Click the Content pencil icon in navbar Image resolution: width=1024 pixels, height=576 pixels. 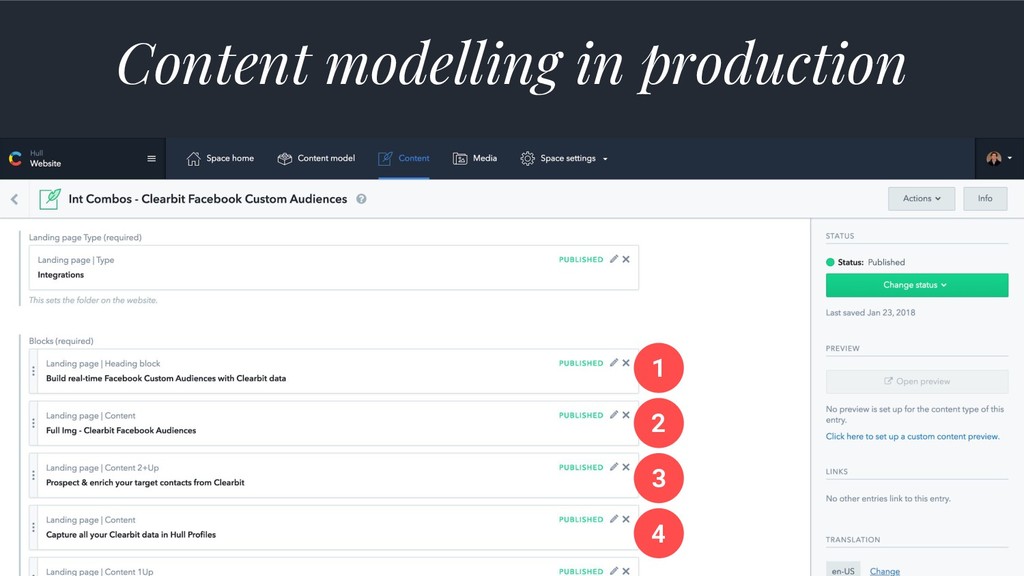(385, 159)
